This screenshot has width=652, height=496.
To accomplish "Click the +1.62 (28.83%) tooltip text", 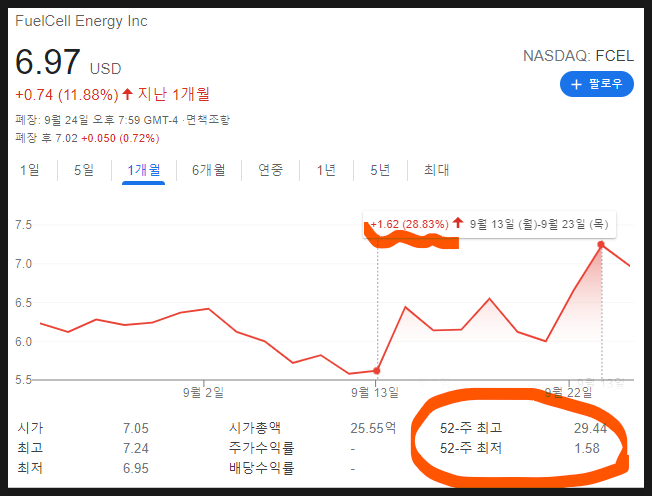I will 410,225.
